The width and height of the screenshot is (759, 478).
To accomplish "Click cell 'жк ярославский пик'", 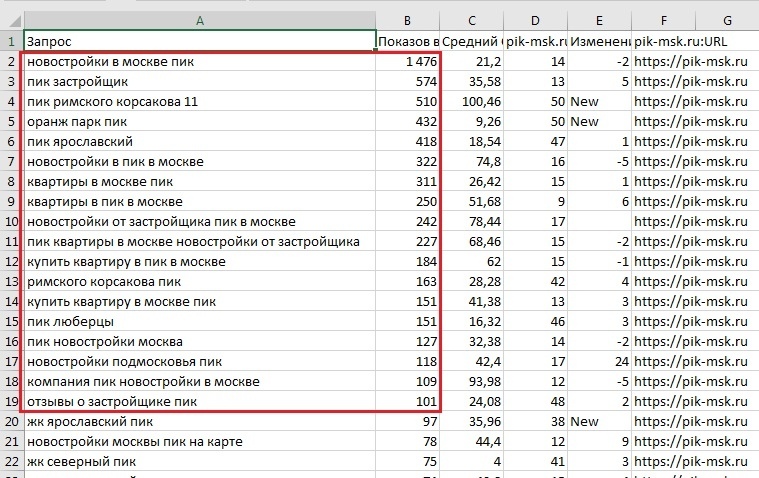I will [x=200, y=421].
